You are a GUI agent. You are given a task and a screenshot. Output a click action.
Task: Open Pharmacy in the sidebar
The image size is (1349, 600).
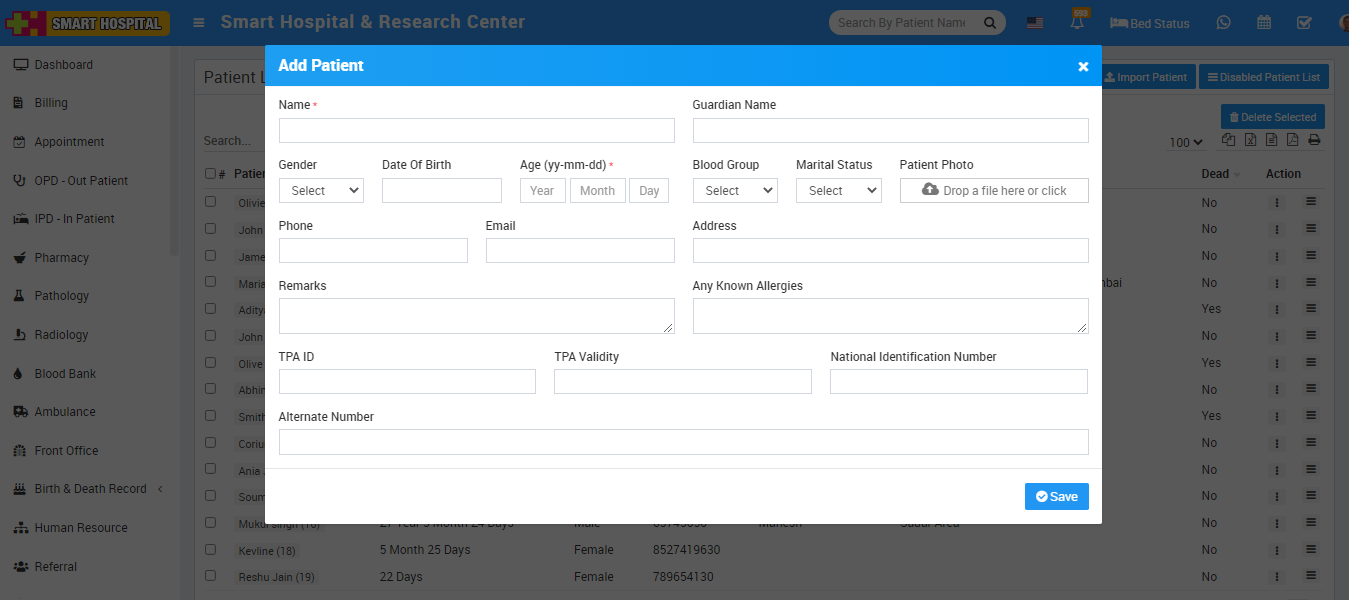click(61, 258)
